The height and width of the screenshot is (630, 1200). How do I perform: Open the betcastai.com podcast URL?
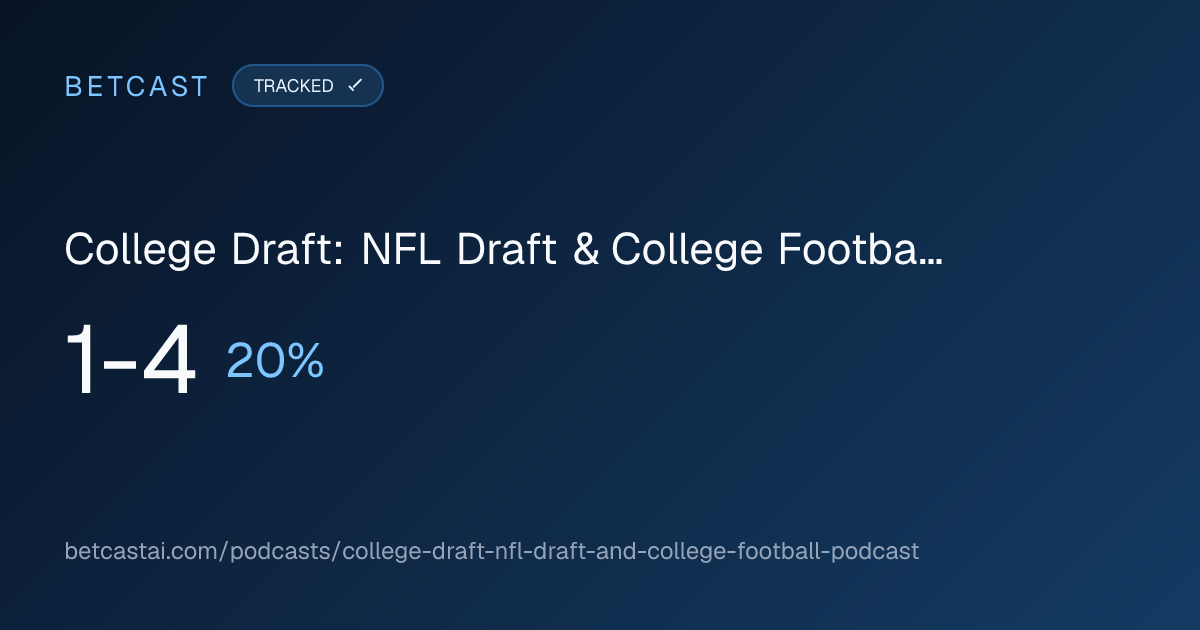[492, 551]
